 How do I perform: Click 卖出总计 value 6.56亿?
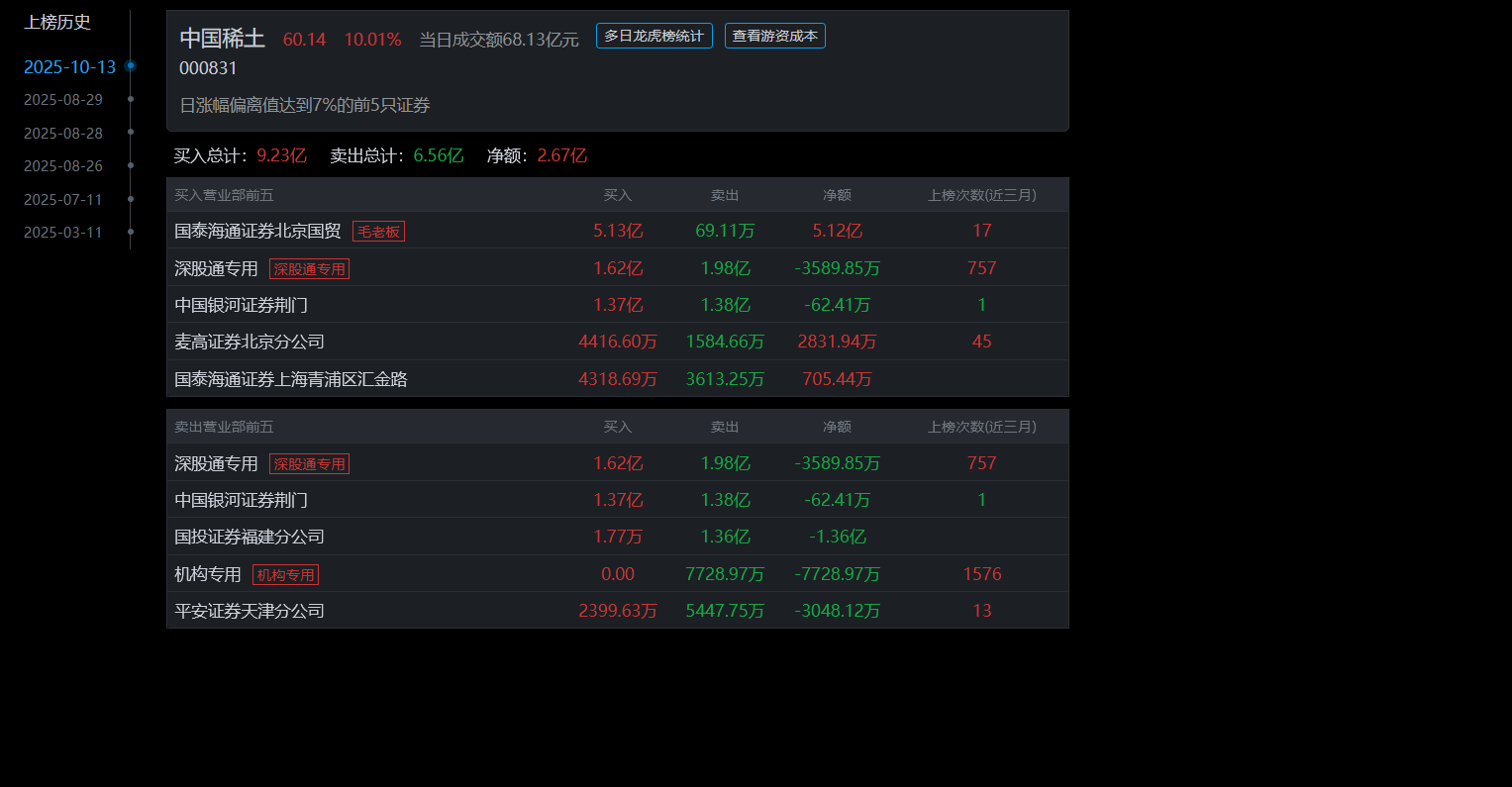click(438, 155)
